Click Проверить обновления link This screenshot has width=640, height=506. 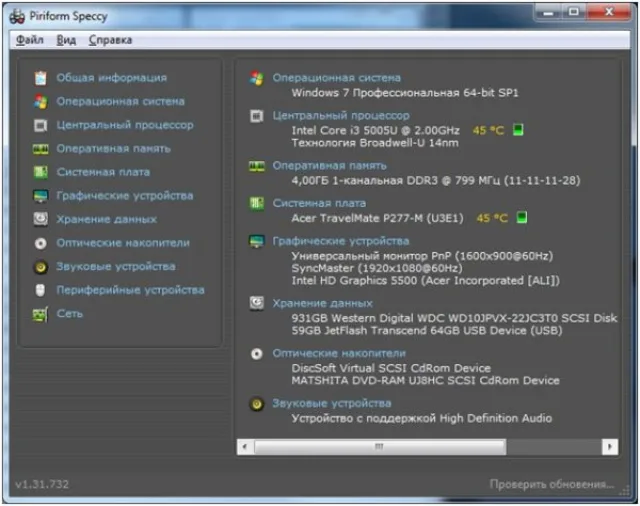click(551, 484)
